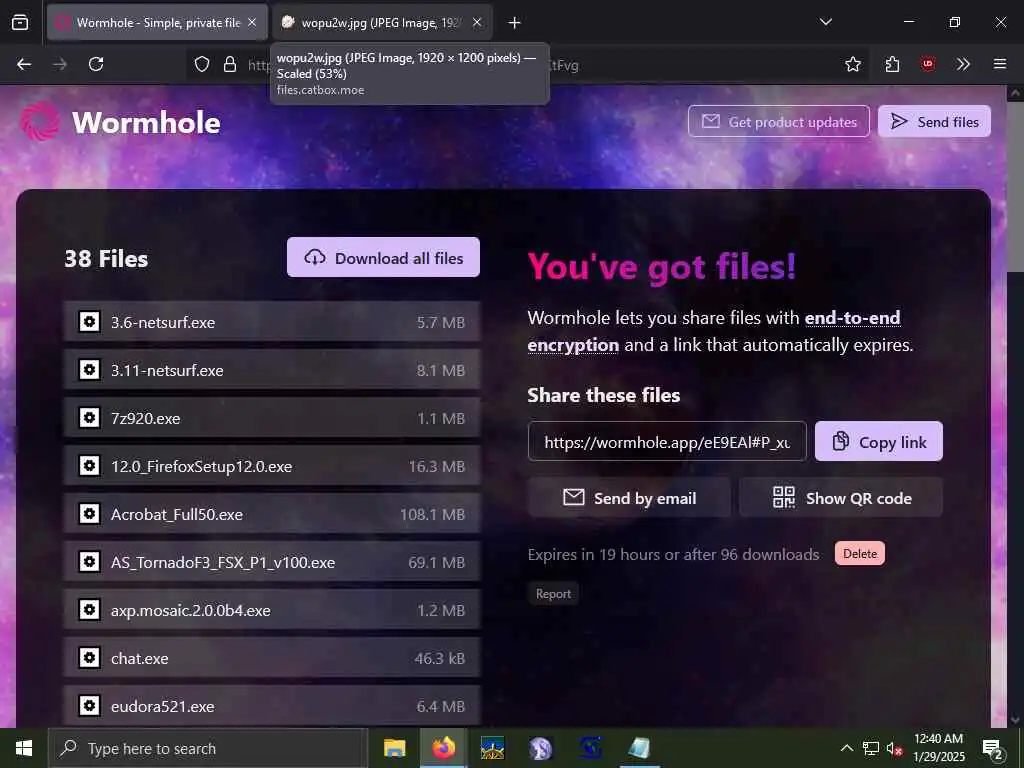Select 12.0_FirefoxSetup12.0.exe file name
This screenshot has height=768, width=1024.
201,467
